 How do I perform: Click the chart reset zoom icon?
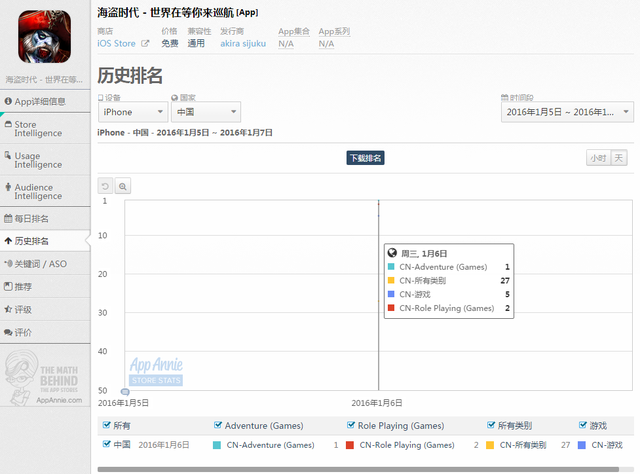click(x=105, y=186)
